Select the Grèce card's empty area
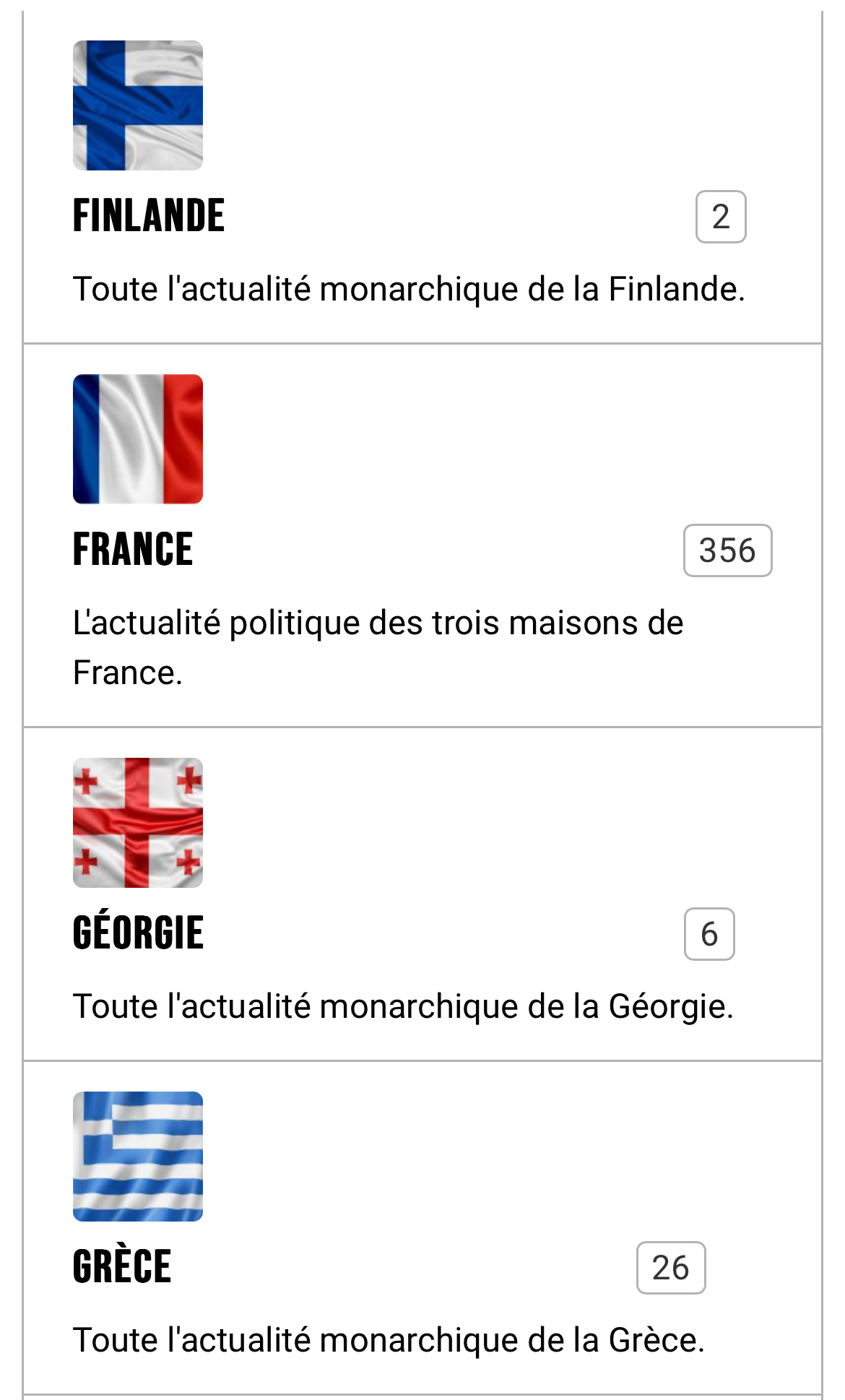The width and height of the screenshot is (845, 1400). 506,1156
